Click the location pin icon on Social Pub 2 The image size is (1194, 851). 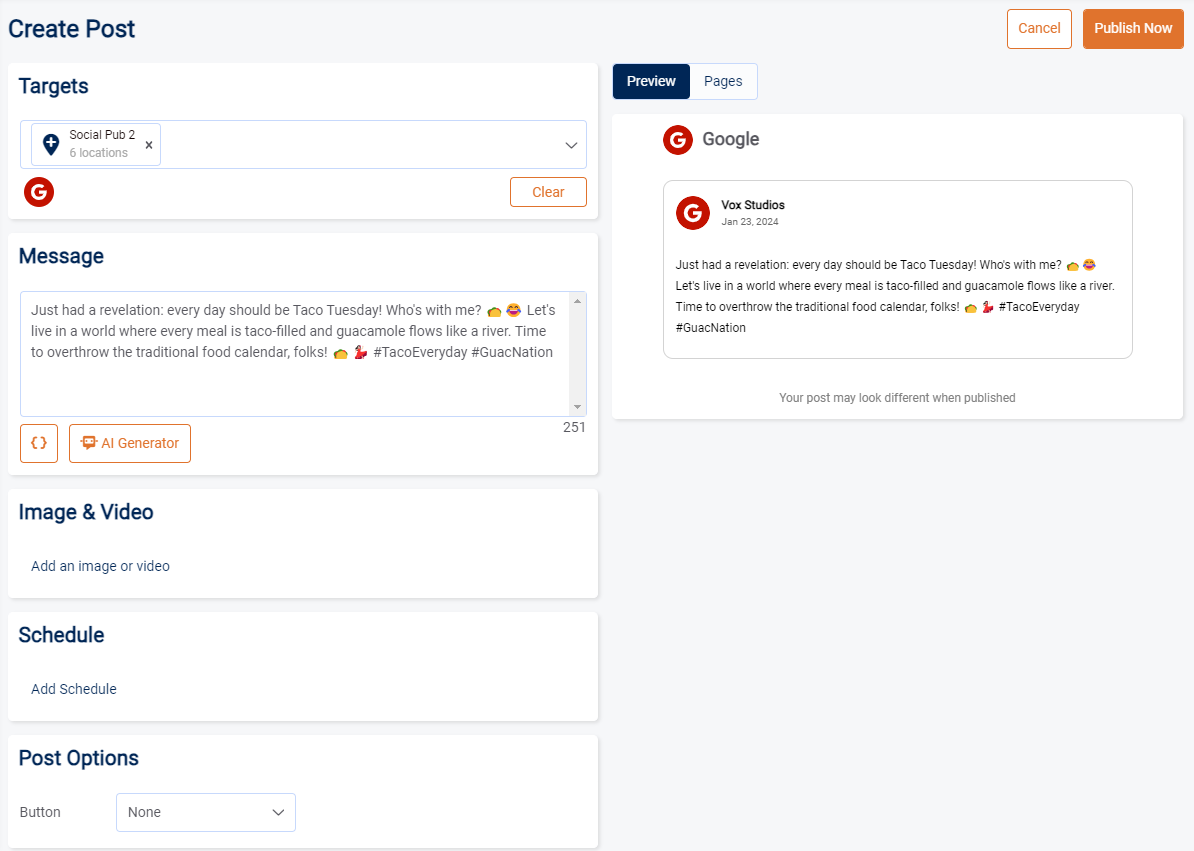[x=51, y=145]
